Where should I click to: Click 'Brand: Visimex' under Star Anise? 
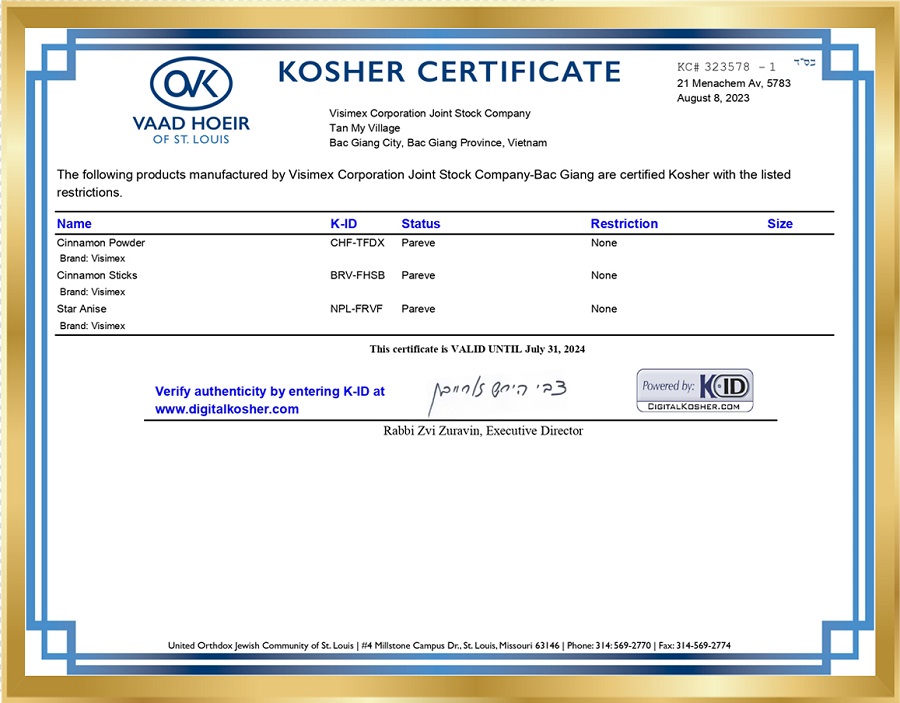click(x=92, y=326)
